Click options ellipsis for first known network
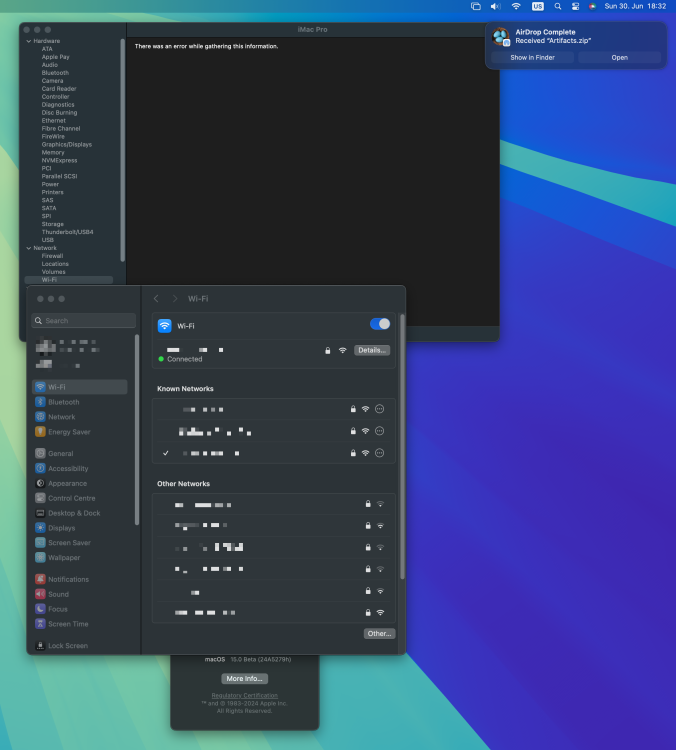The width and height of the screenshot is (676, 750). coord(379,409)
